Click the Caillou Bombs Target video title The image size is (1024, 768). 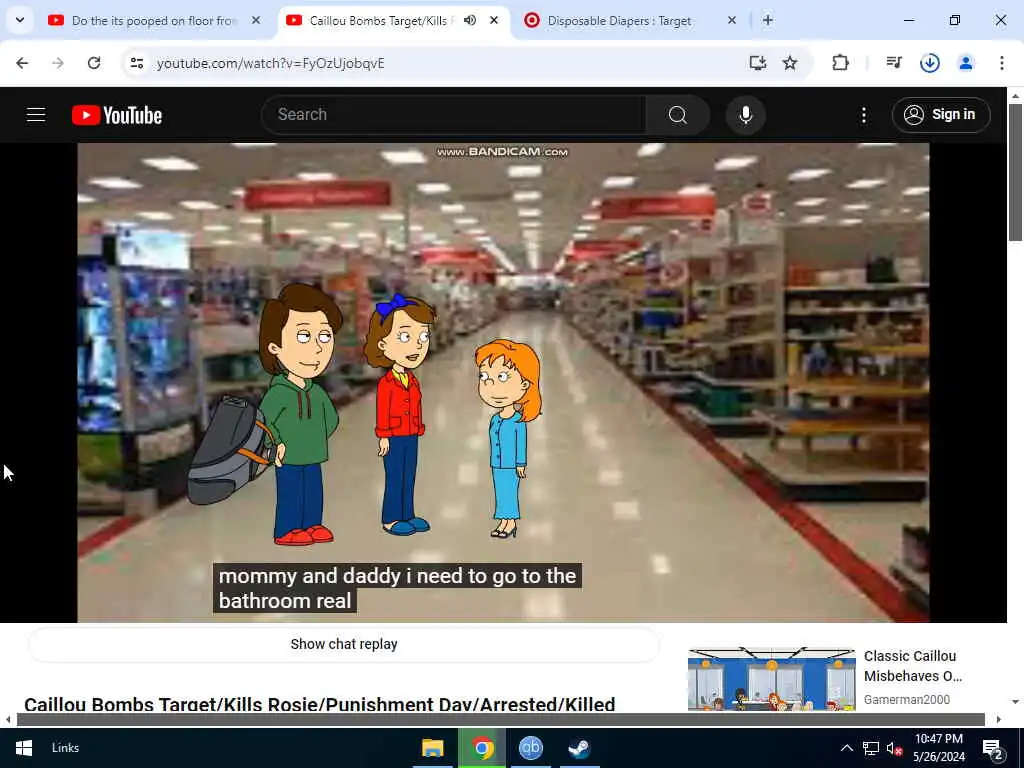319,704
